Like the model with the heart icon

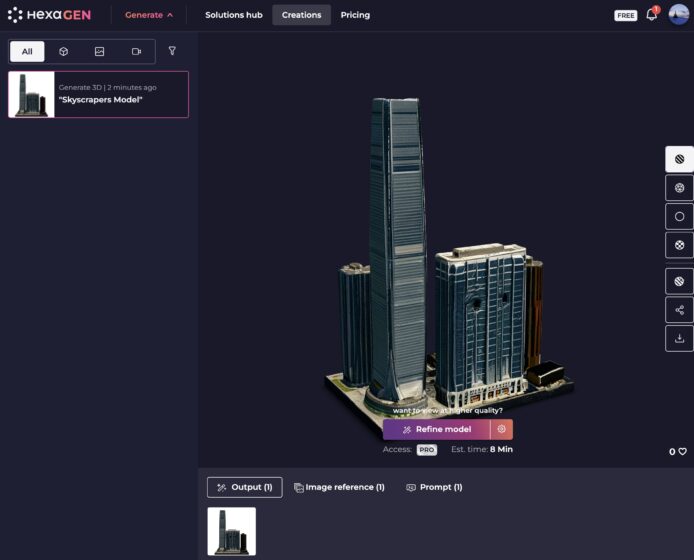(683, 452)
